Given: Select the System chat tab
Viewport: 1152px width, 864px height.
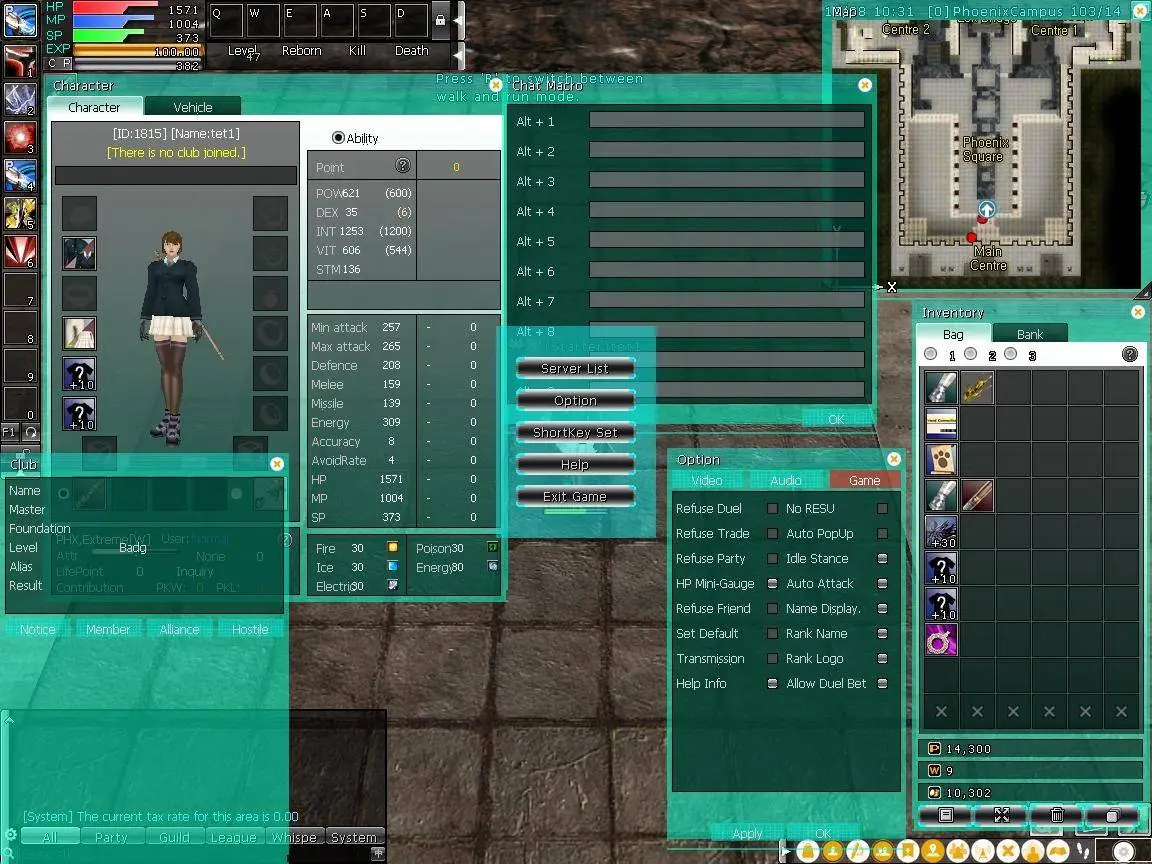Looking at the screenshot, I should [x=353, y=838].
